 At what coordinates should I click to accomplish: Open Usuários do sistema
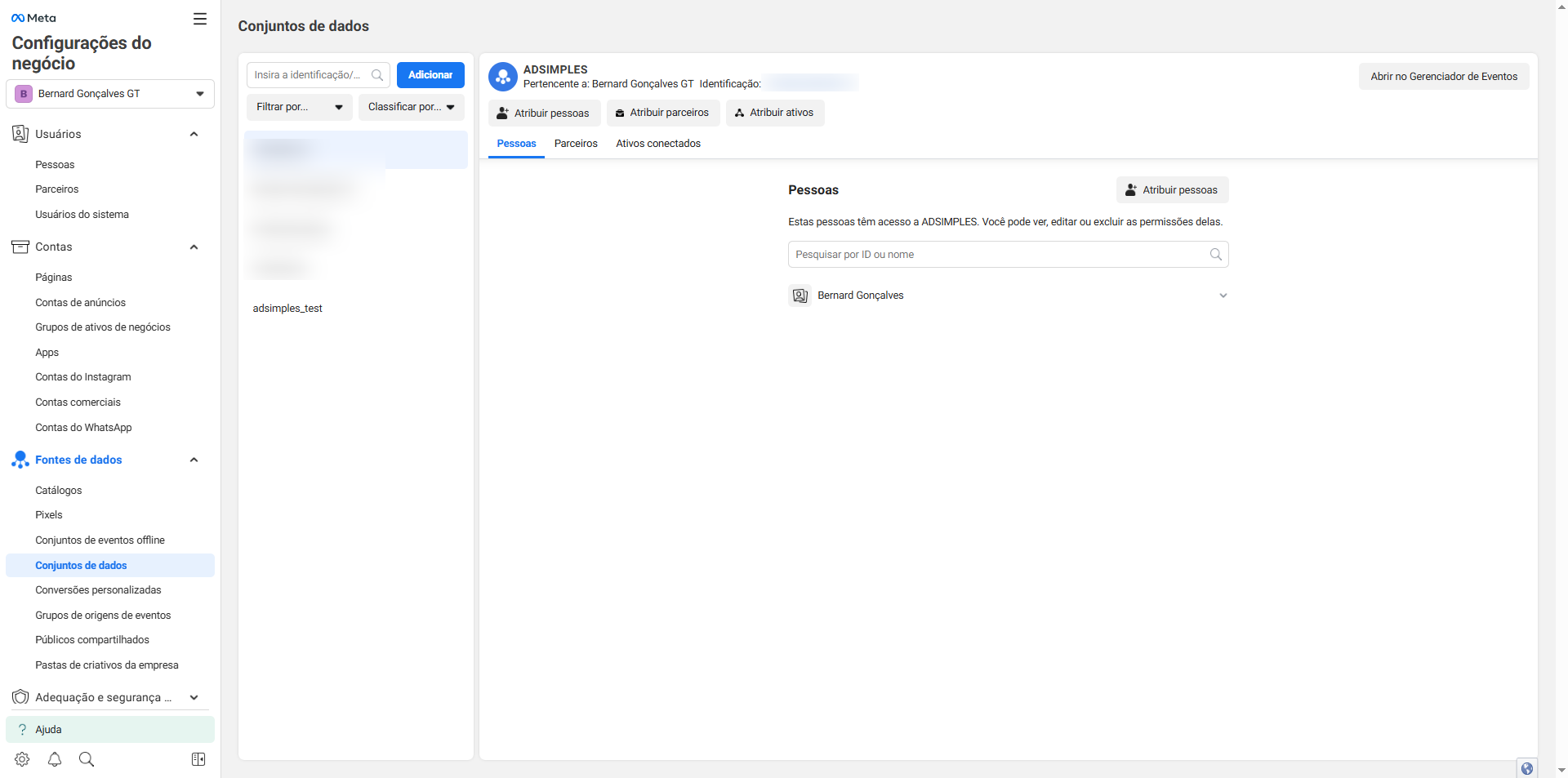tap(82, 215)
